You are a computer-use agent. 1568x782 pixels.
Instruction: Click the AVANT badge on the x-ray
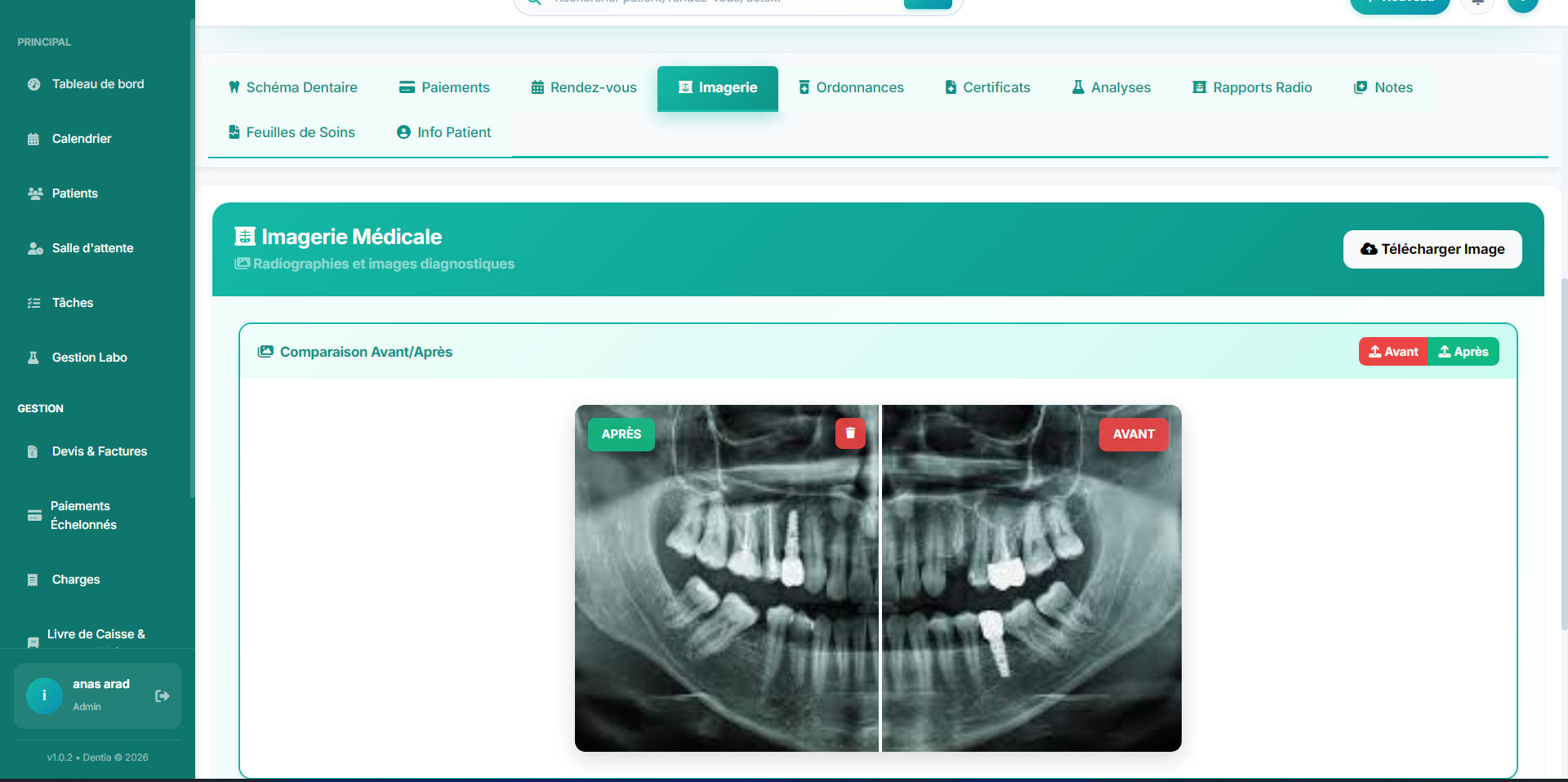coord(1134,434)
